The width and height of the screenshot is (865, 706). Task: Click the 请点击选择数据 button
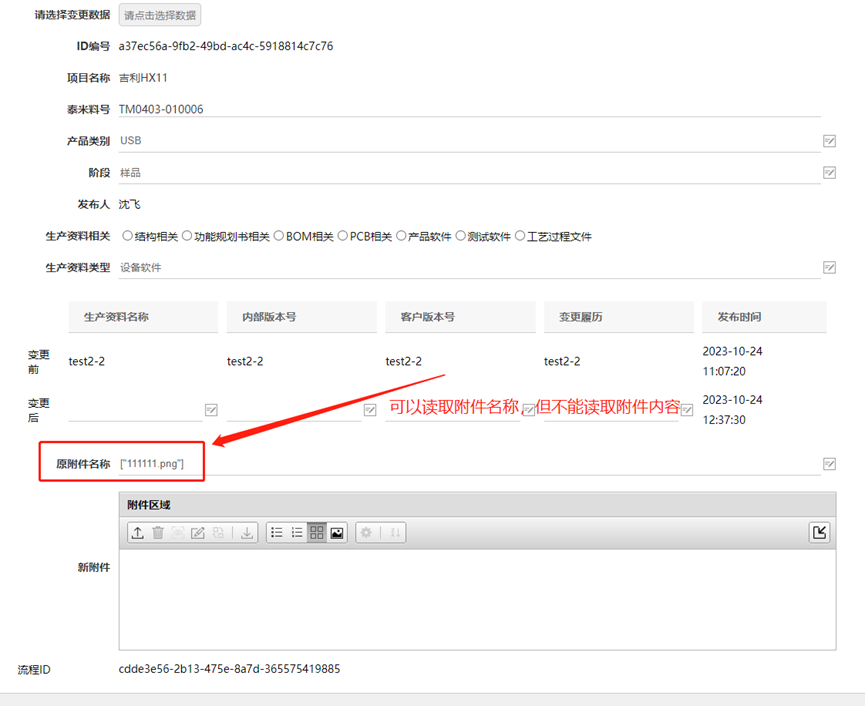[160, 15]
